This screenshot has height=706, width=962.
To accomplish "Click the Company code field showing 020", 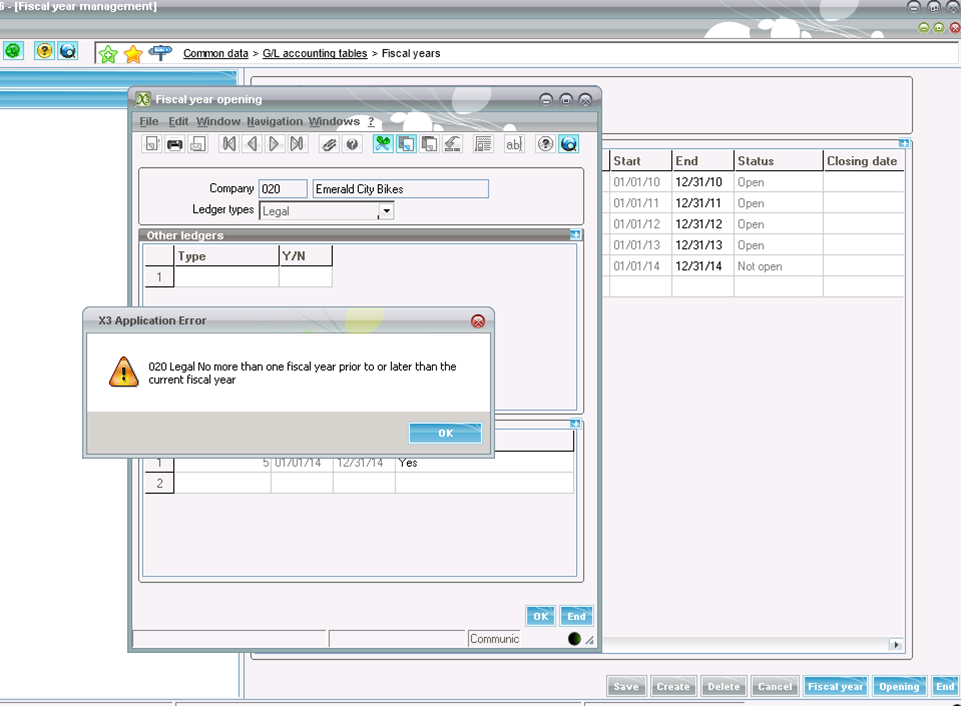I will (283, 189).
